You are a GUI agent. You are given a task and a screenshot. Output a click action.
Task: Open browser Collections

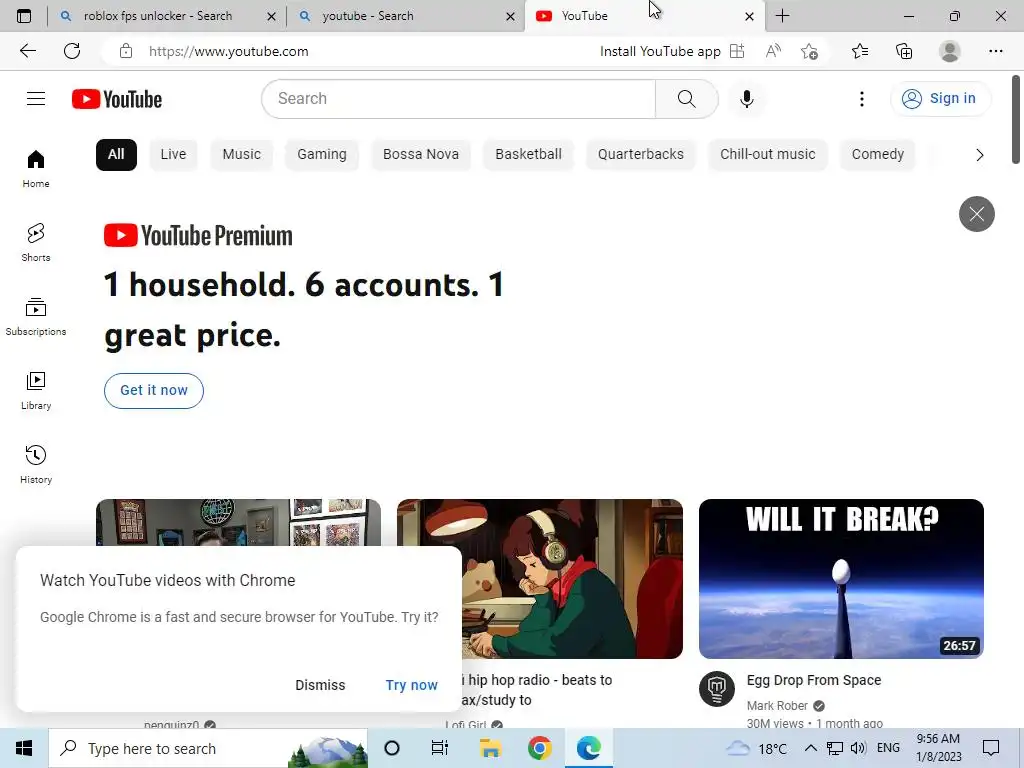[x=904, y=51]
